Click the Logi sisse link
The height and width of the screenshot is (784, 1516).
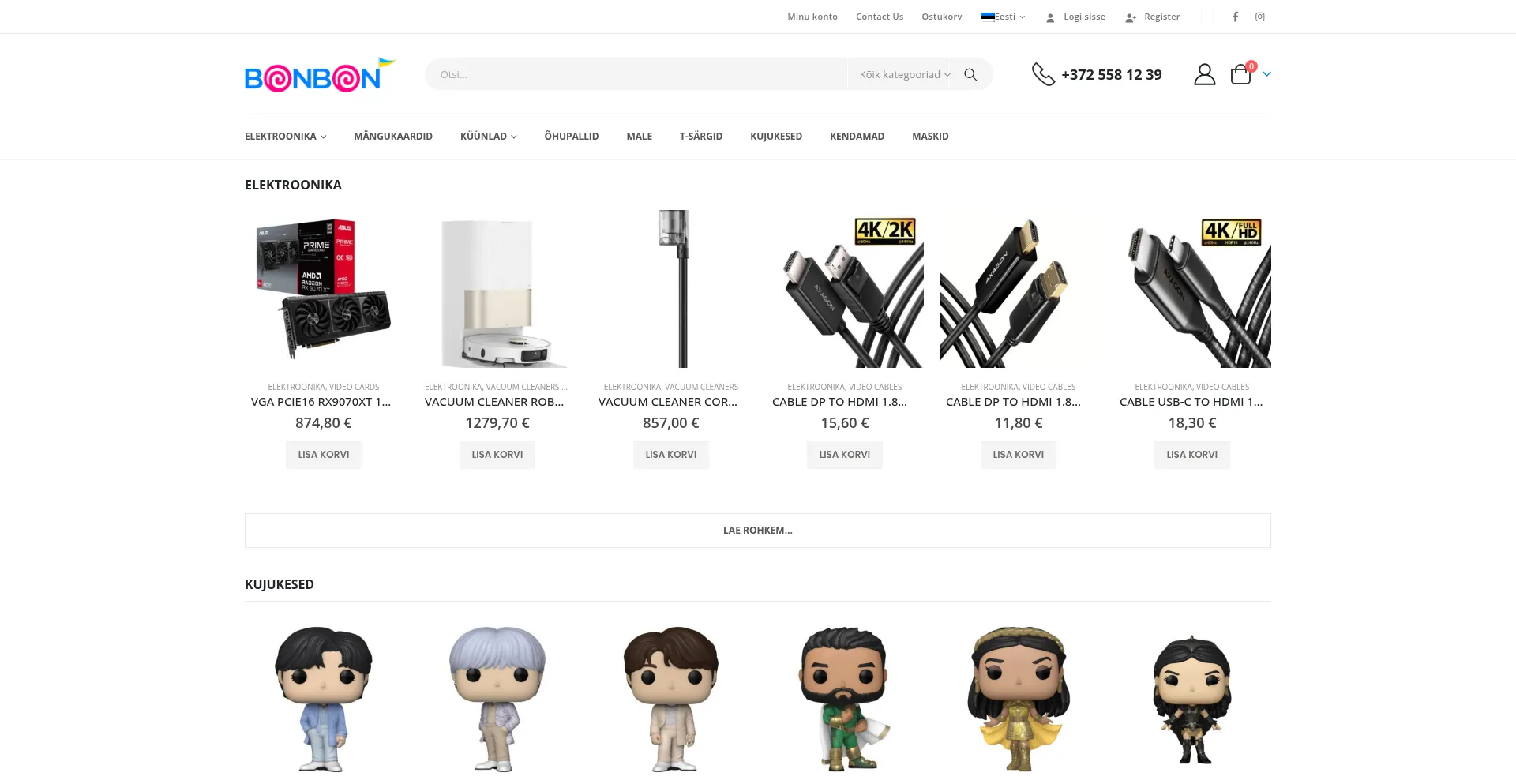[x=1084, y=17]
